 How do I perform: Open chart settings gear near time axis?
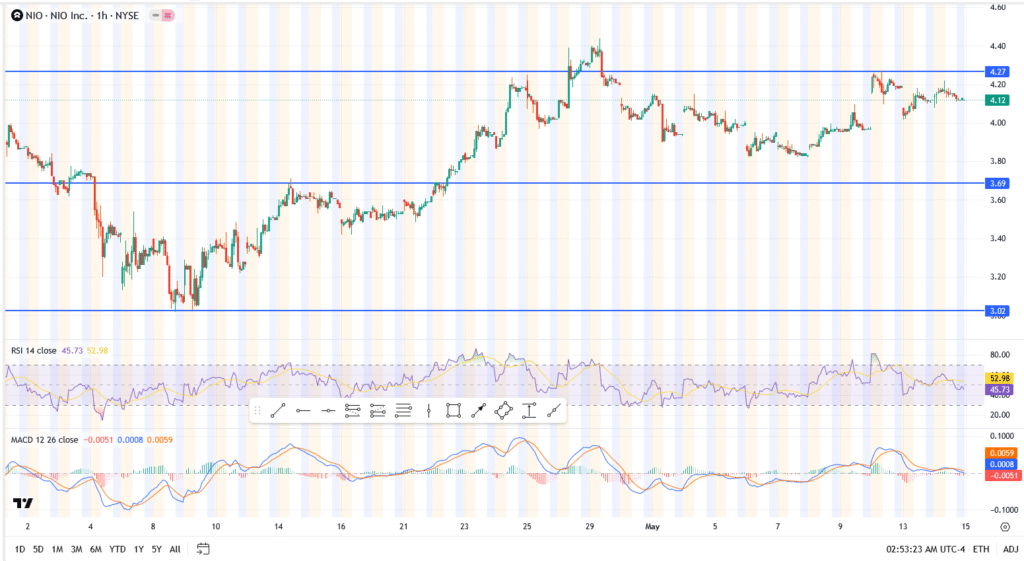(1005, 526)
